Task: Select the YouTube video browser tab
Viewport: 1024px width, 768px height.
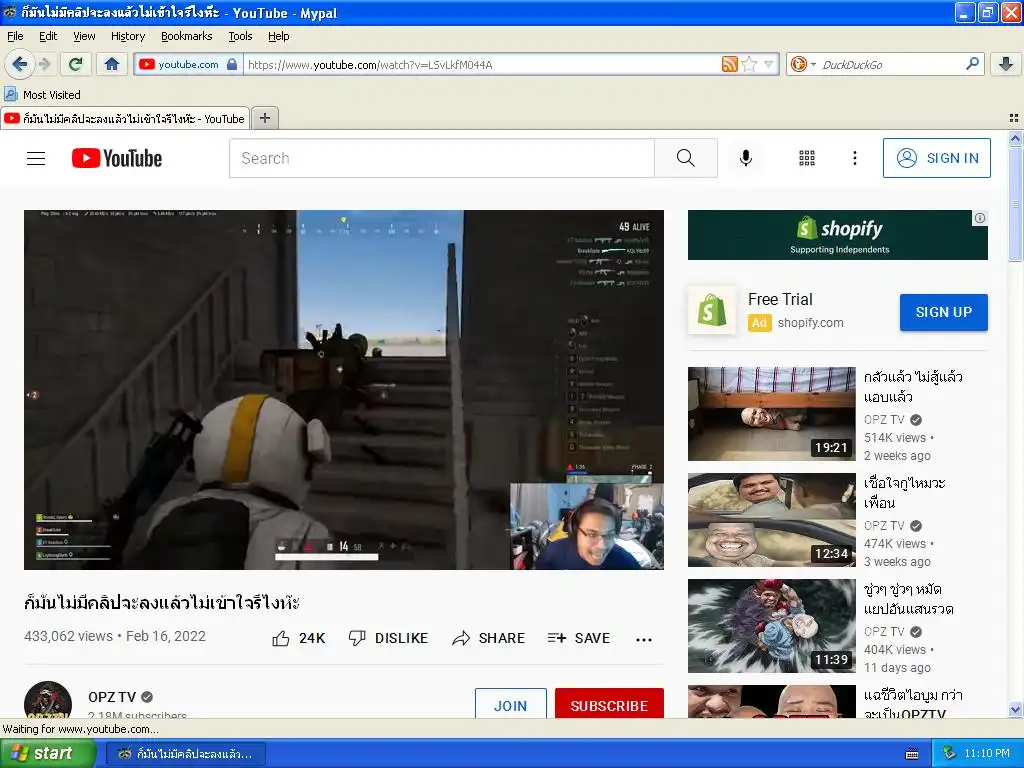Action: tap(125, 118)
